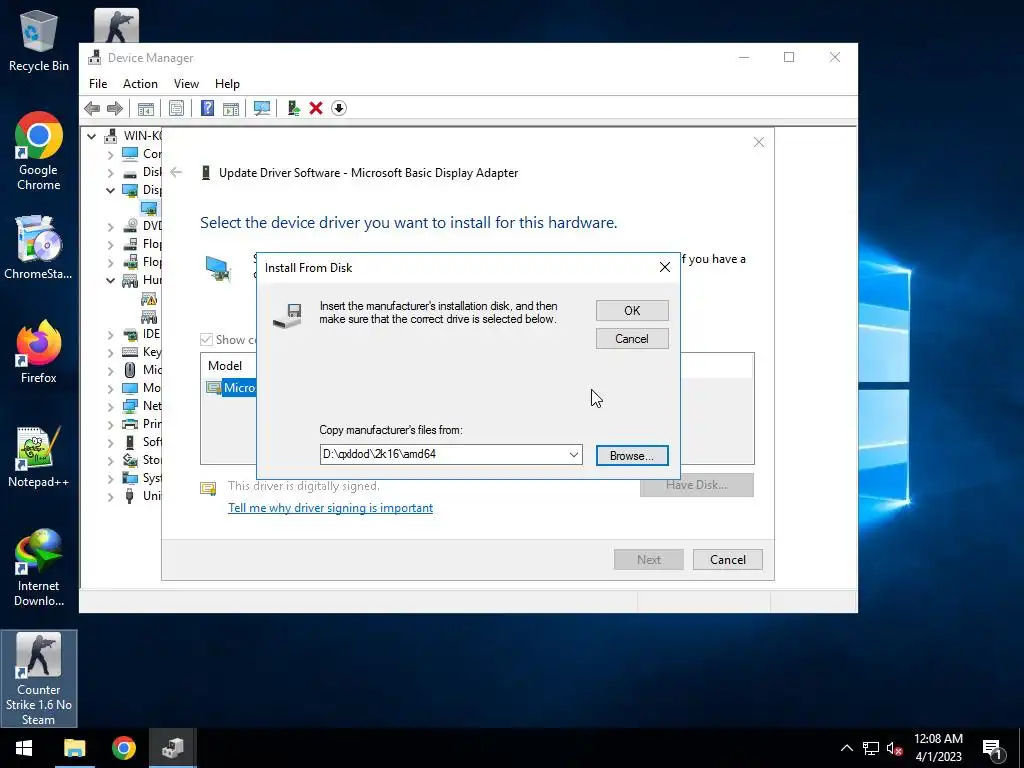The image size is (1024, 768).
Task: Click the network icon in system tray
Action: point(871,748)
